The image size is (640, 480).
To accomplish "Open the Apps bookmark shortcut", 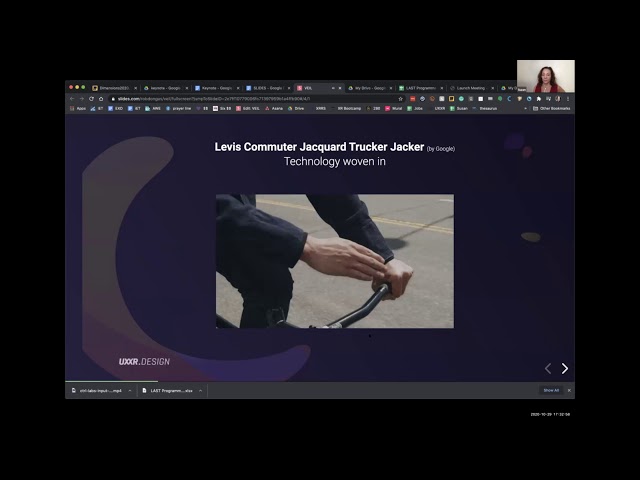I will 78,109.
